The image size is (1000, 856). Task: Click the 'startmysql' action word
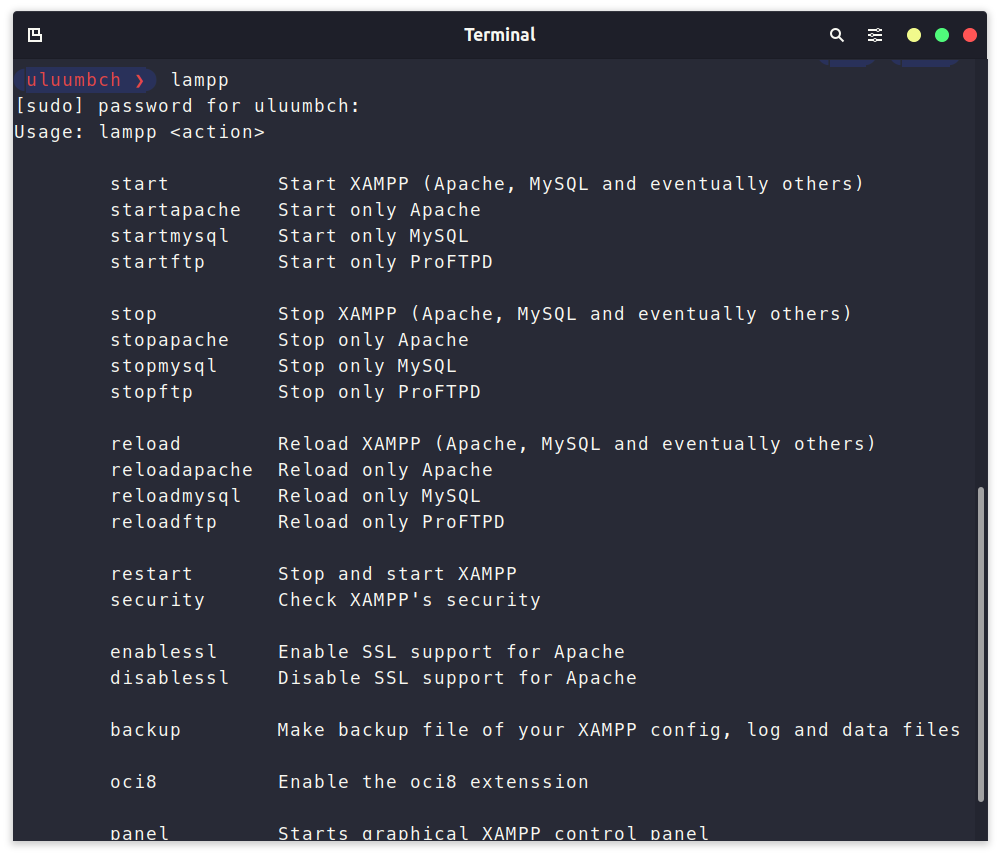(x=170, y=236)
